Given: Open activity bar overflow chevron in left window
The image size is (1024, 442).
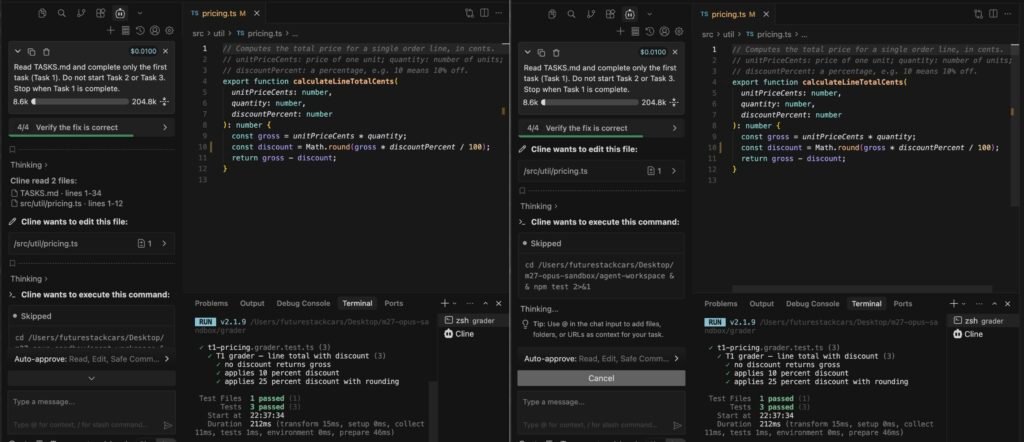Looking at the screenshot, I should [140, 13].
